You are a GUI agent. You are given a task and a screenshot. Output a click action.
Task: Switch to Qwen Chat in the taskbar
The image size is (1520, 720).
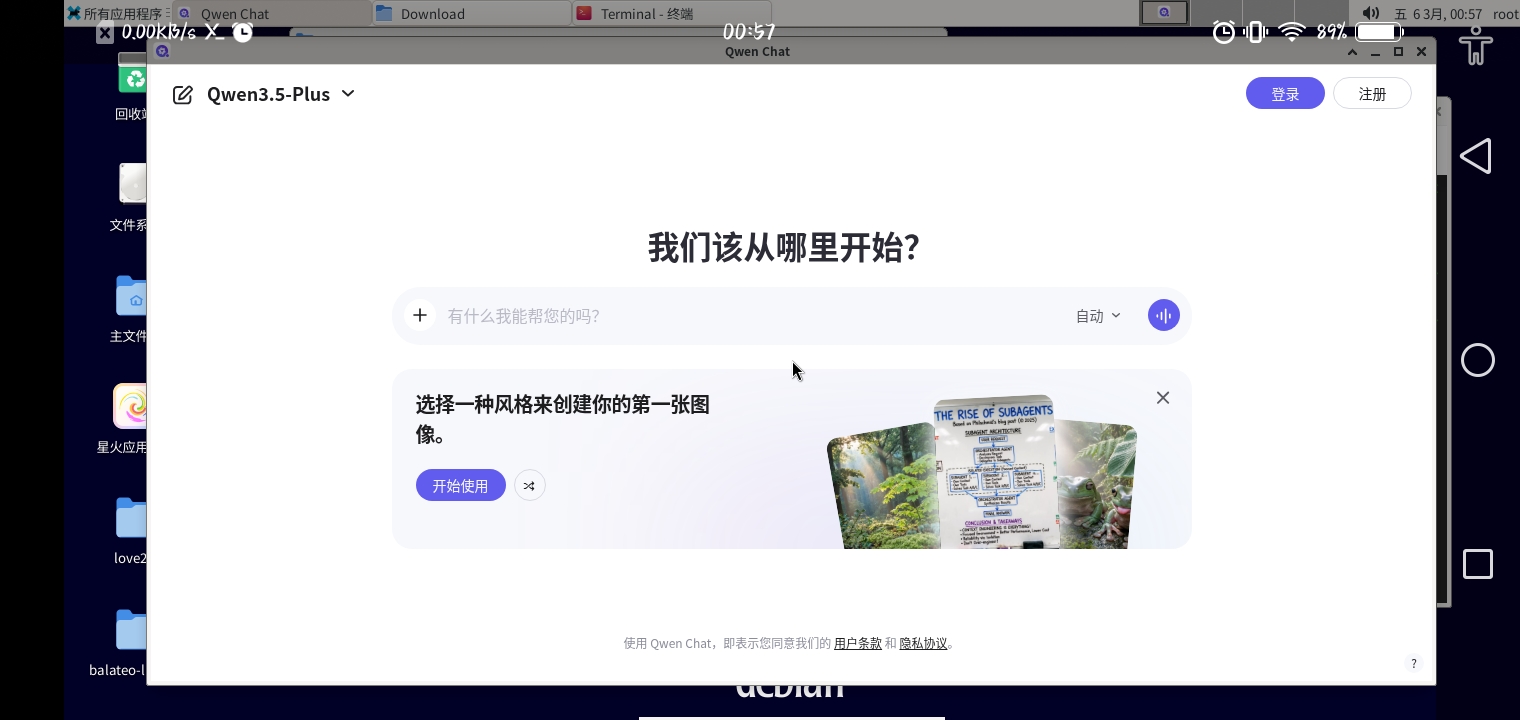coord(272,14)
